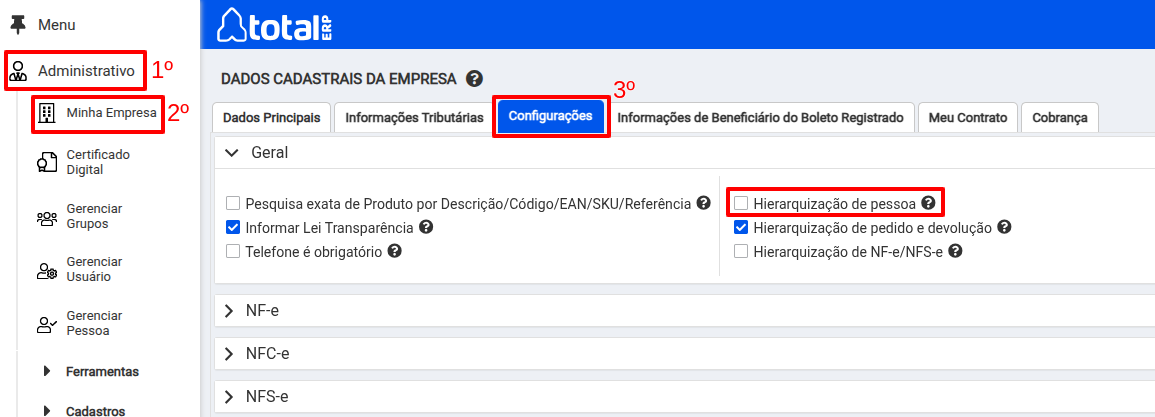The image size is (1155, 417).
Task: Click the Gerenciar Pessoa checkmark-person icon
Action: tap(46, 324)
